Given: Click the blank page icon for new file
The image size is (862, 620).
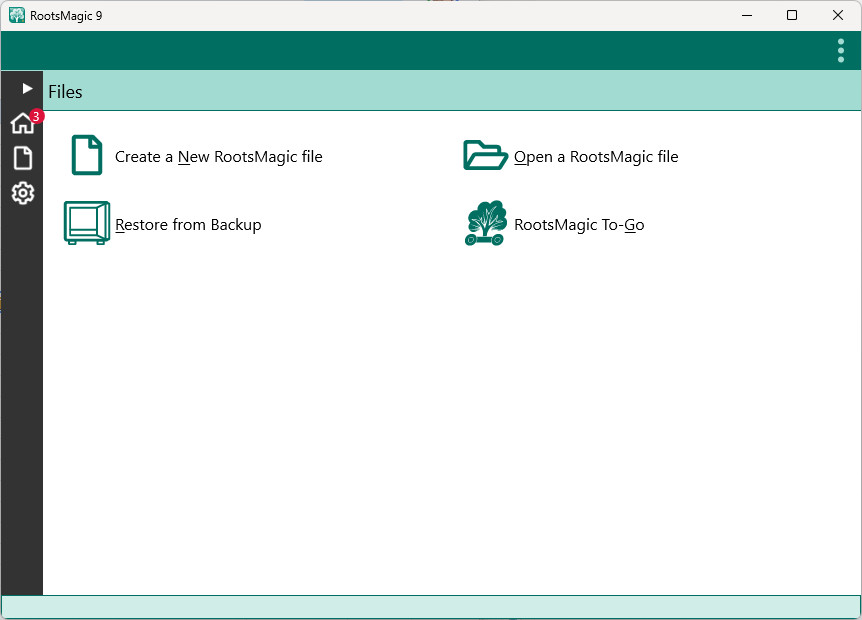Looking at the screenshot, I should (87, 156).
